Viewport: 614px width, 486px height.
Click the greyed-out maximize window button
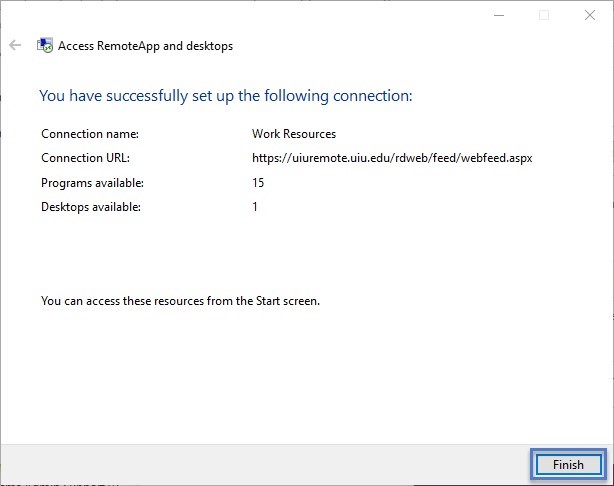coord(544,15)
